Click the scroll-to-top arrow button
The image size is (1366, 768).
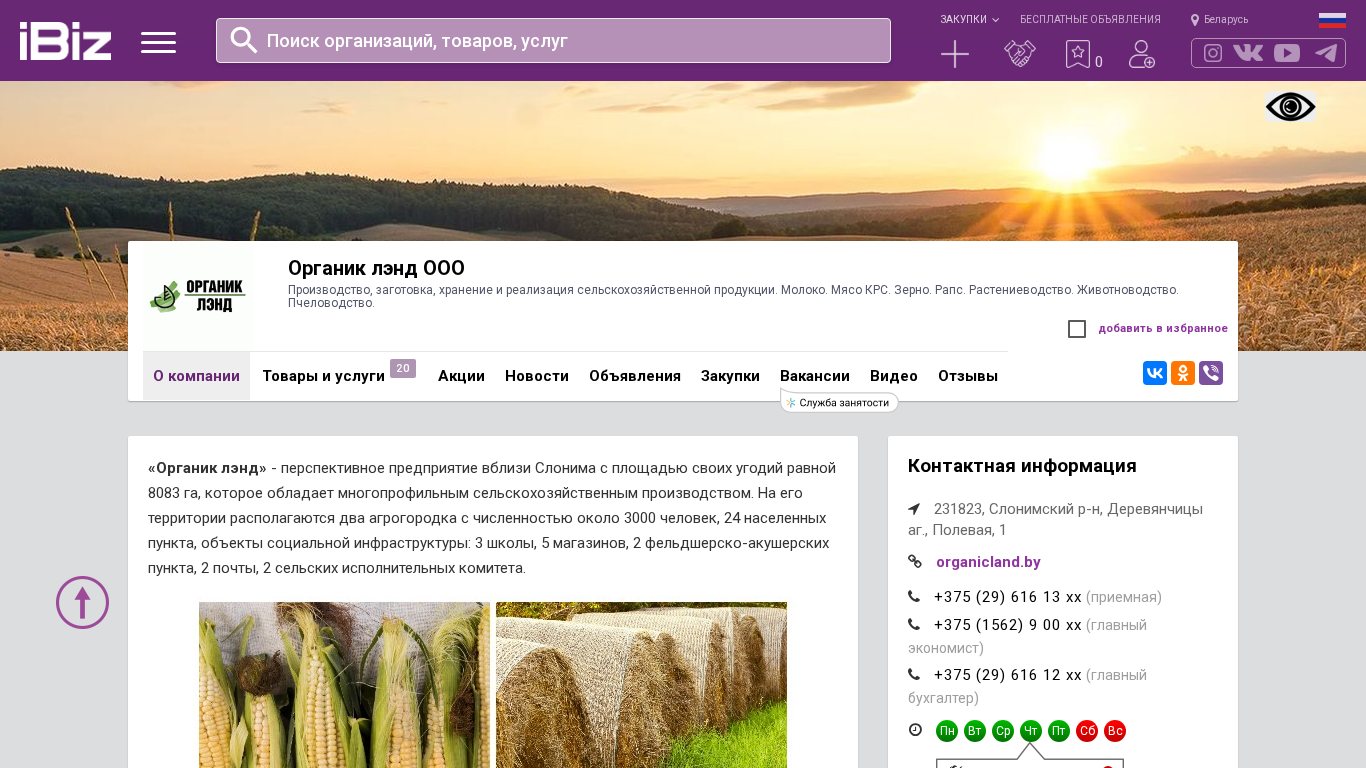click(82, 602)
